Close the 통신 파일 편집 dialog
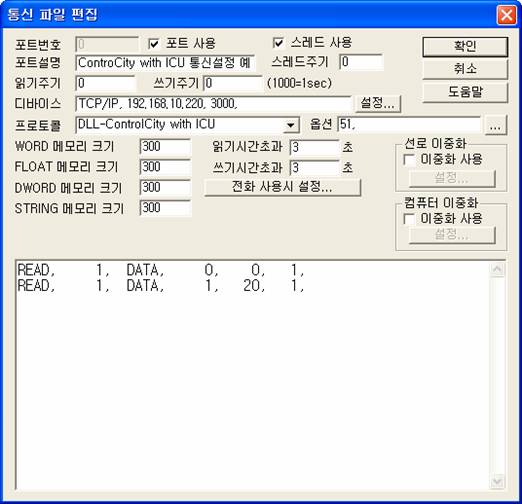The width and height of the screenshot is (522, 504). click(506, 15)
